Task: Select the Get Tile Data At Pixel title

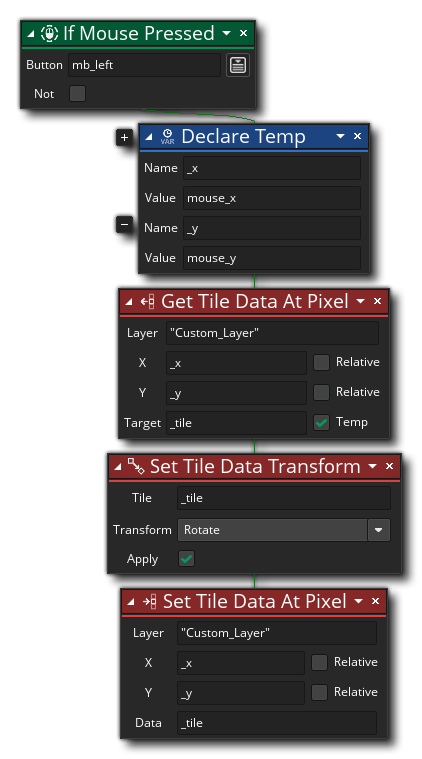Action: click(x=255, y=302)
